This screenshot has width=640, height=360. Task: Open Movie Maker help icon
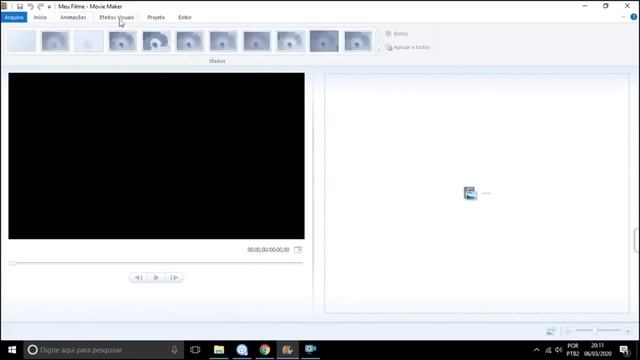pyautogui.click(x=633, y=17)
